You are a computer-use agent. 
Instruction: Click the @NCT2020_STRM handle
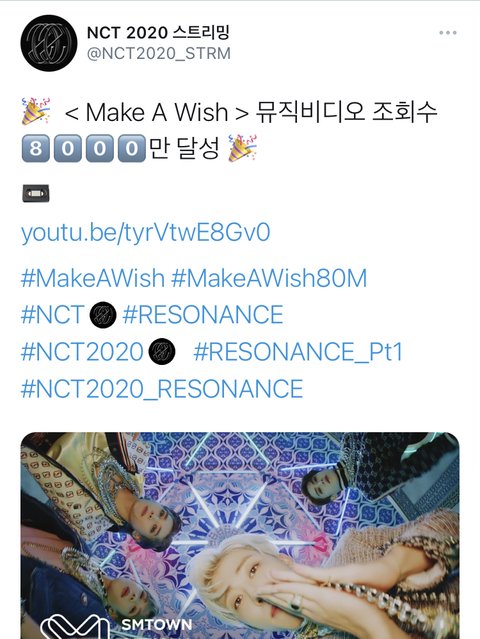[159, 53]
